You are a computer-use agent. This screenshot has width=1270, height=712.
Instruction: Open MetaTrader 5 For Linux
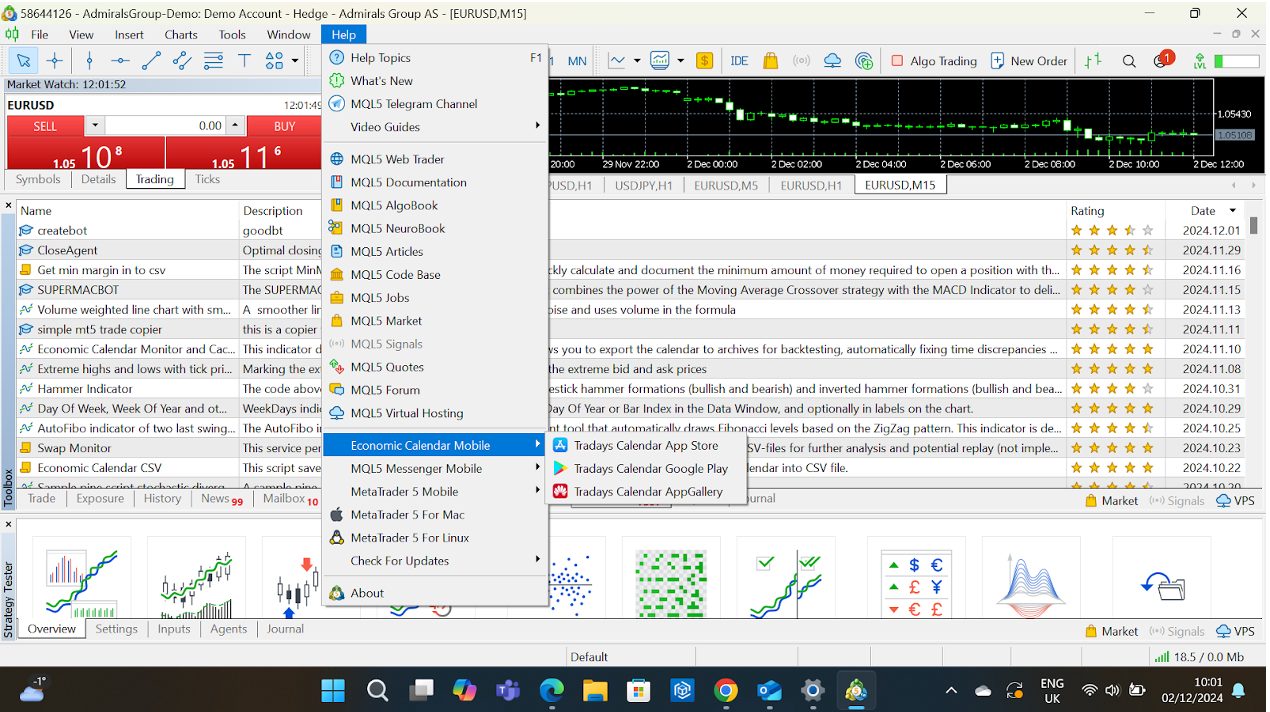pyautogui.click(x=436, y=537)
